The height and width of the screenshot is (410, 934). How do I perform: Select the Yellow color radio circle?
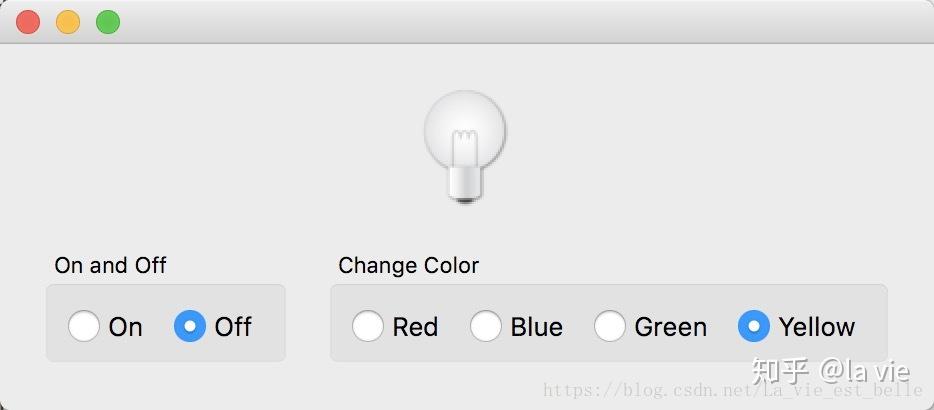[754, 326]
